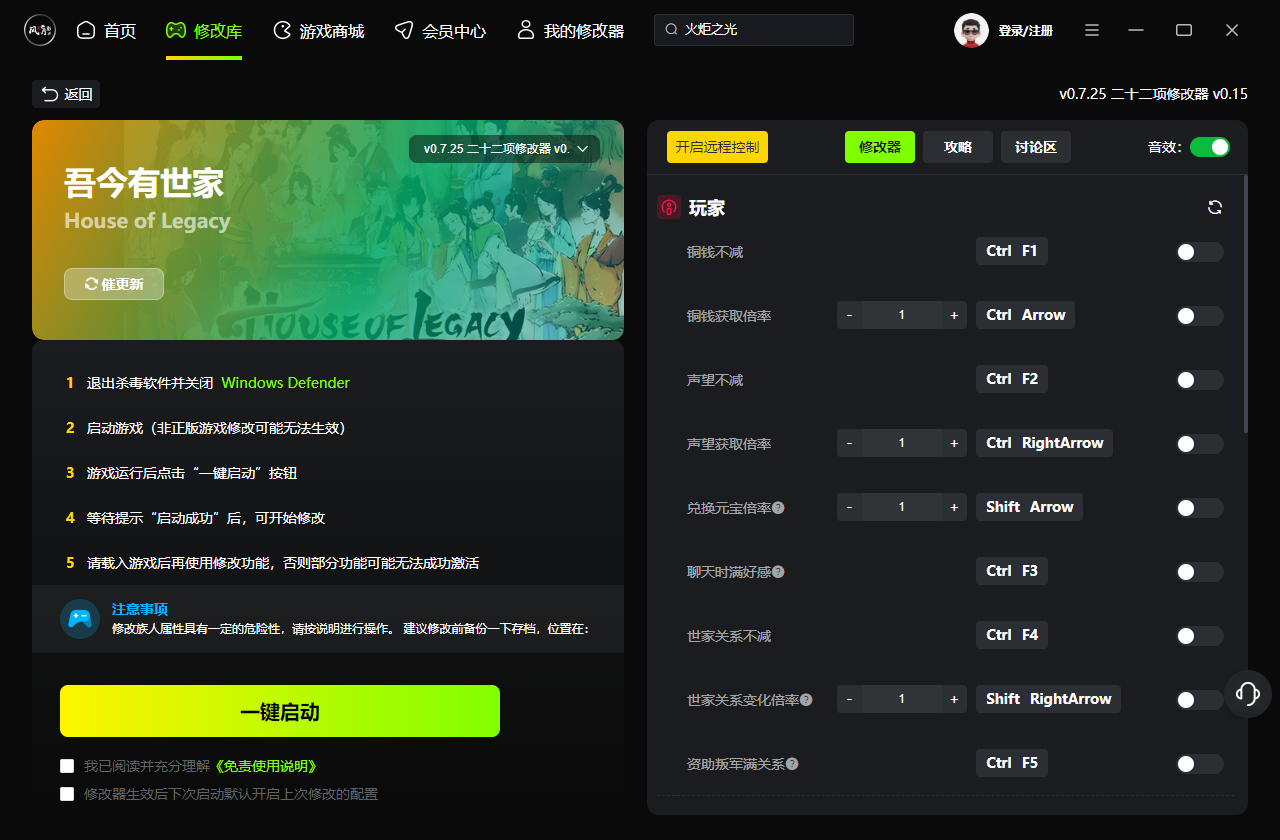This screenshot has width=1280, height=840.
Task: Select the 修改器 panel tab
Action: pos(880,147)
